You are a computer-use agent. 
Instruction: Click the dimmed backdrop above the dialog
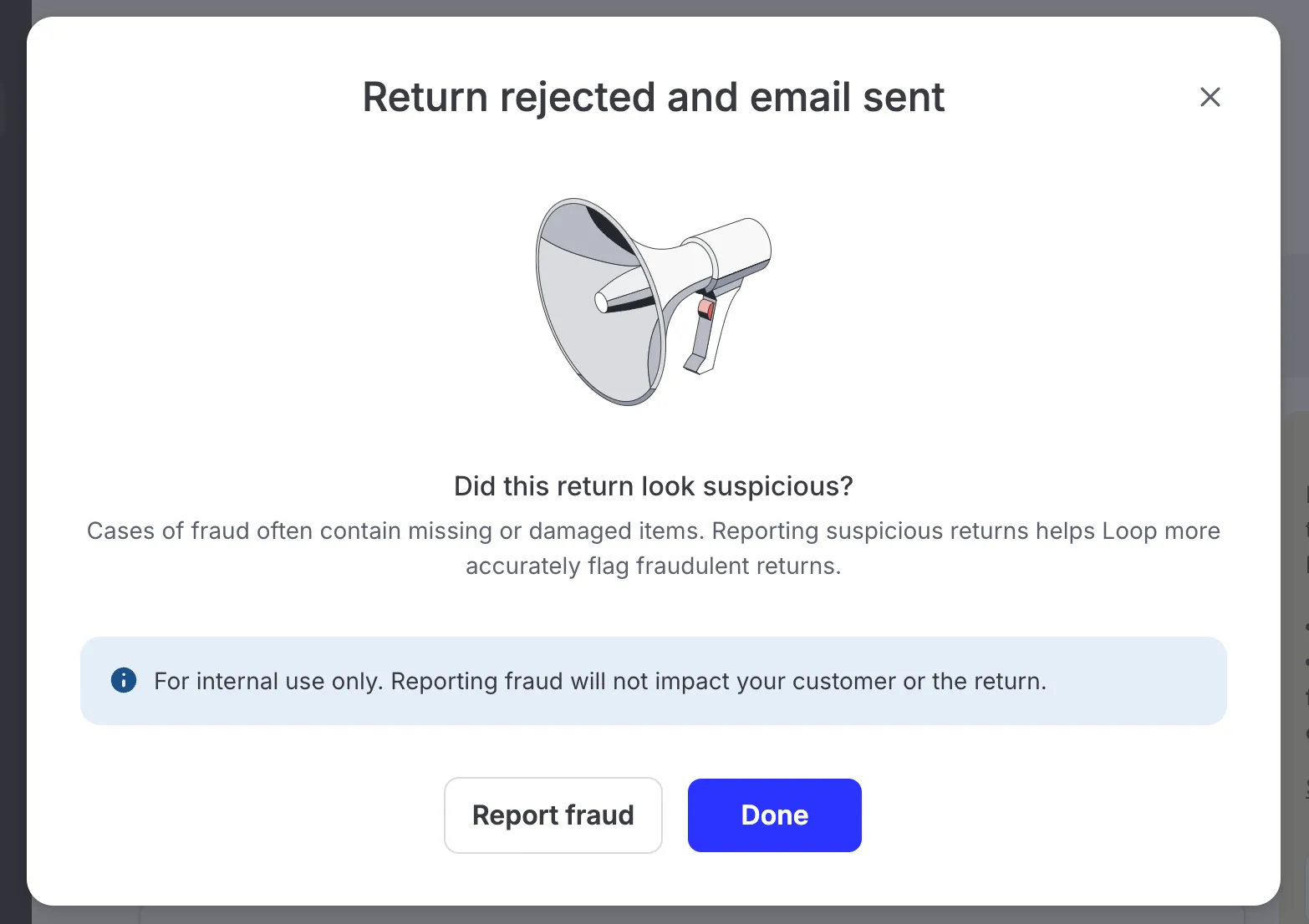(x=654, y=8)
